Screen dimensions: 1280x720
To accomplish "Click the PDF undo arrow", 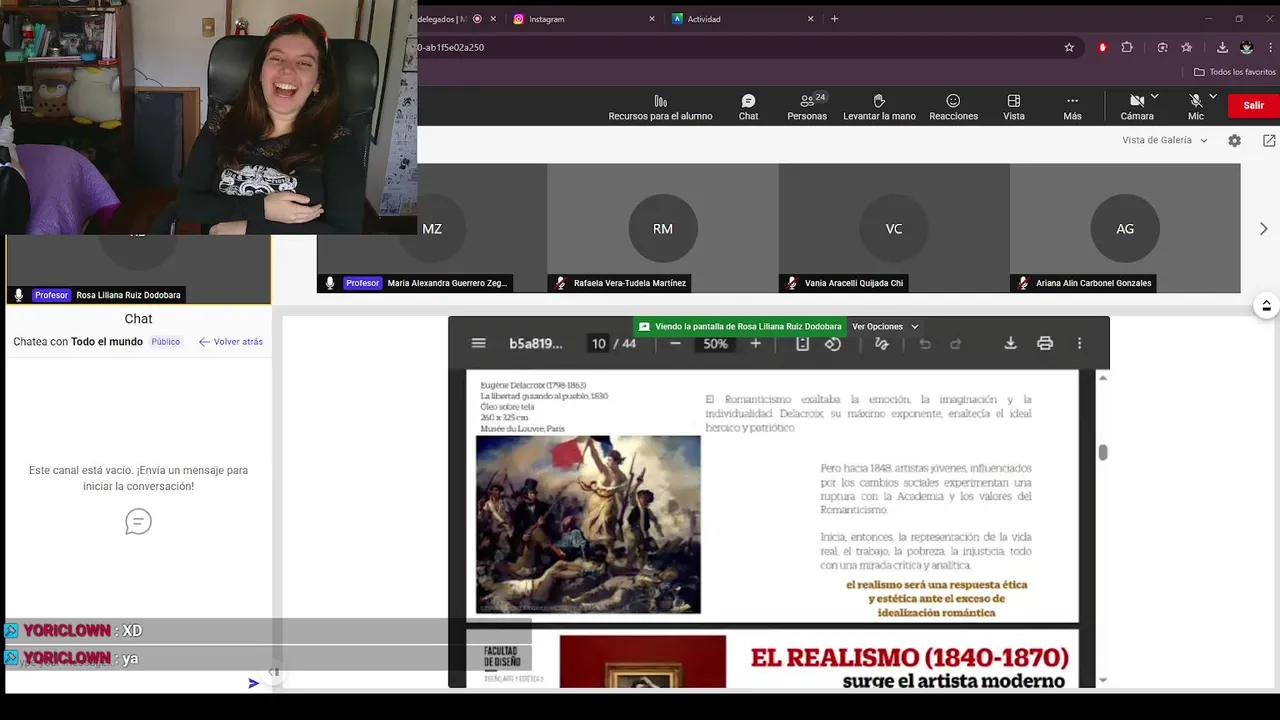I will pyautogui.click(x=925, y=343).
